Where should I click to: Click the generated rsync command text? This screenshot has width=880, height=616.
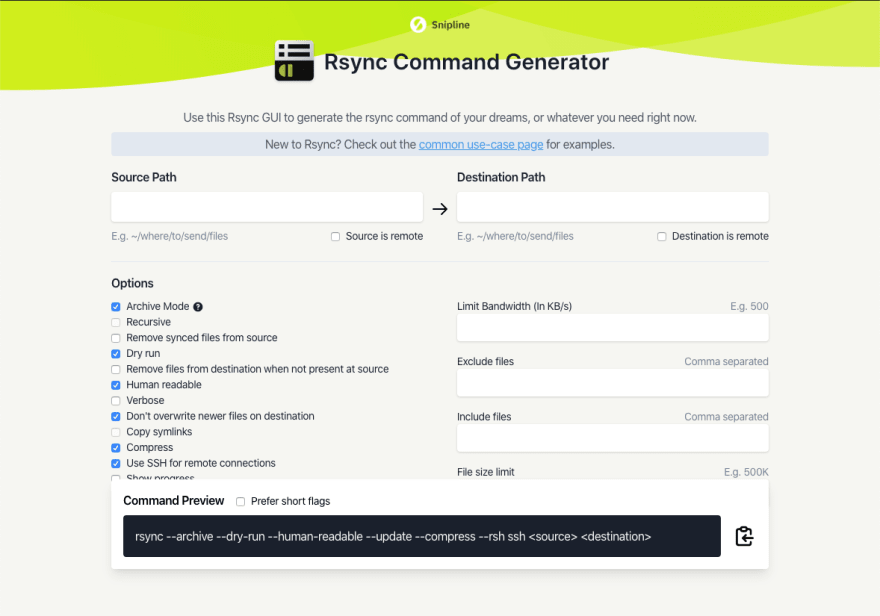[393, 536]
